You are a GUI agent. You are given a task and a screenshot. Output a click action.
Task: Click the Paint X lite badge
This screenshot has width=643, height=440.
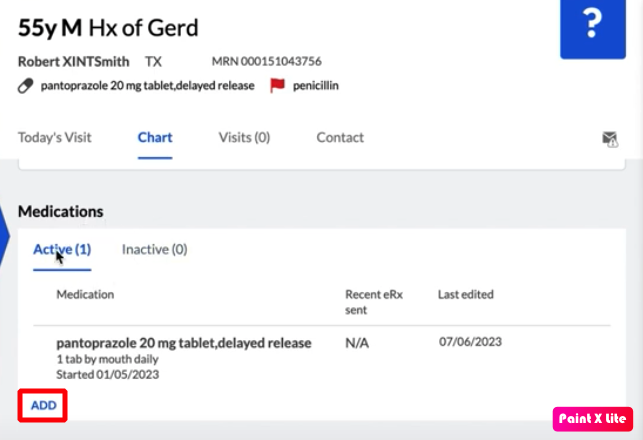pyautogui.click(x=593, y=419)
